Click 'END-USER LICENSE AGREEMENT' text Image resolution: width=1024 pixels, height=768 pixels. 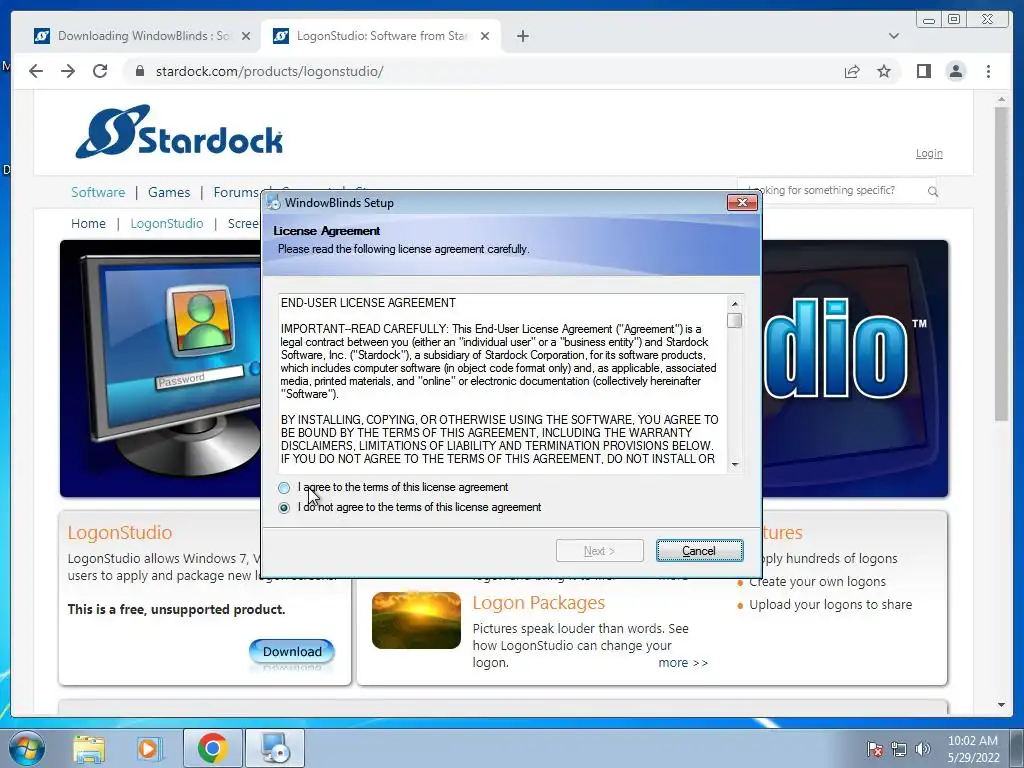[368, 303]
